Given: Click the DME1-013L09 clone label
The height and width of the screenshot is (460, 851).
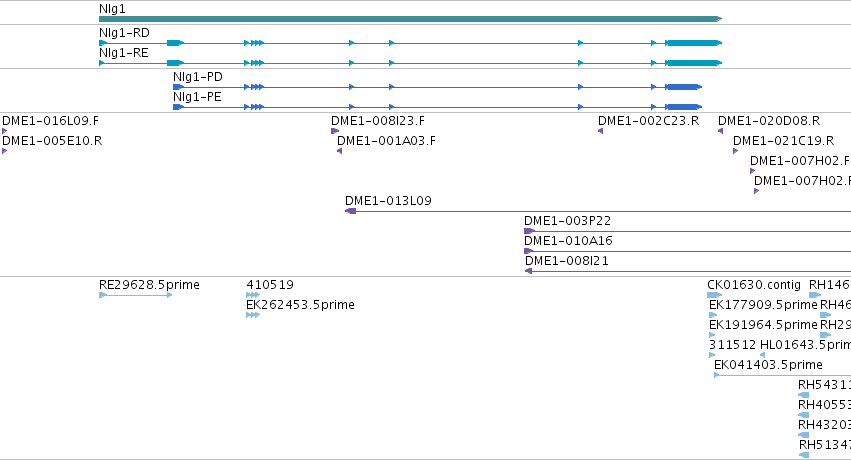Looking at the screenshot, I should click(x=388, y=201).
